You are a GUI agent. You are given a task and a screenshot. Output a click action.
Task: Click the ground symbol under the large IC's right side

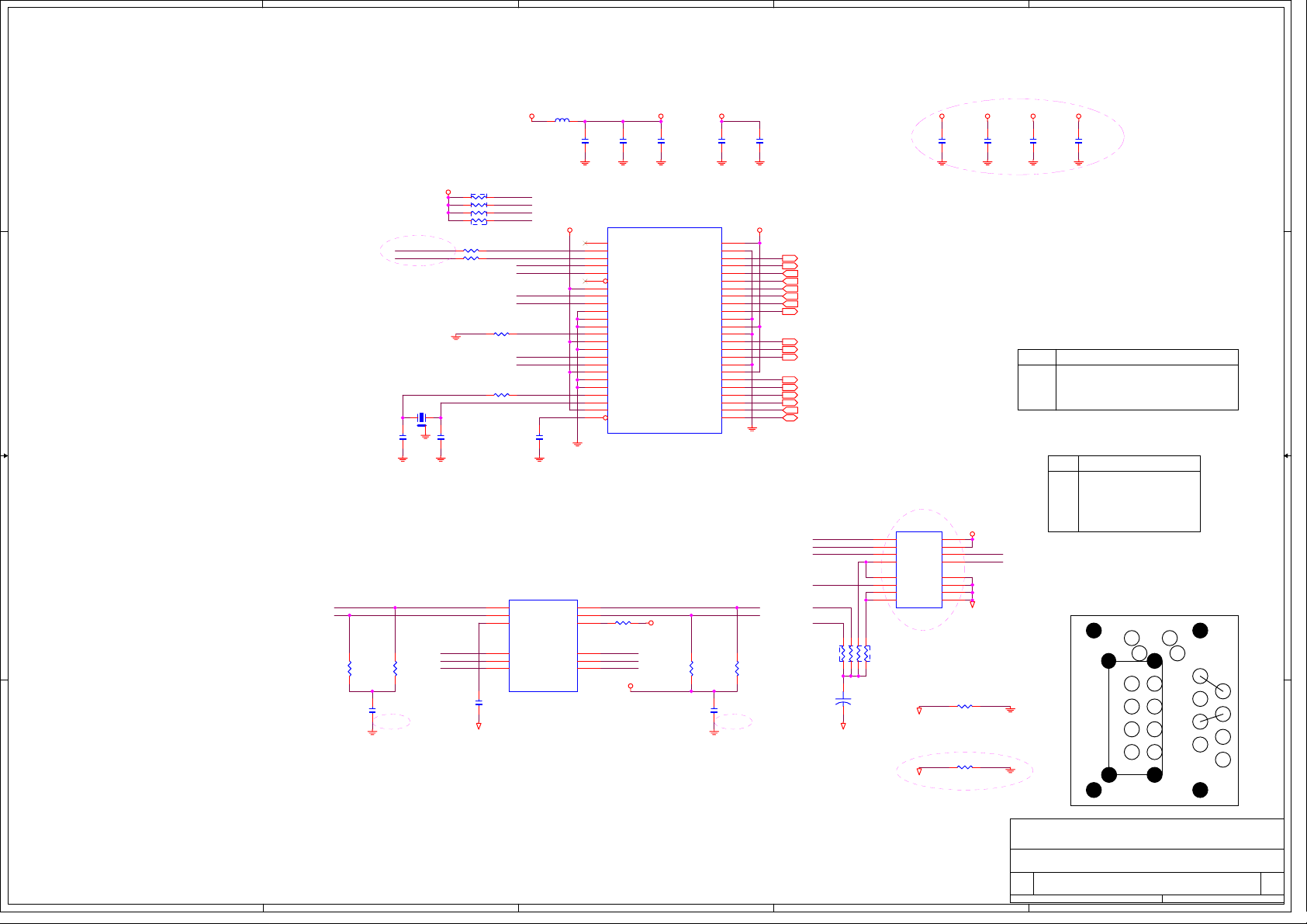(752, 428)
